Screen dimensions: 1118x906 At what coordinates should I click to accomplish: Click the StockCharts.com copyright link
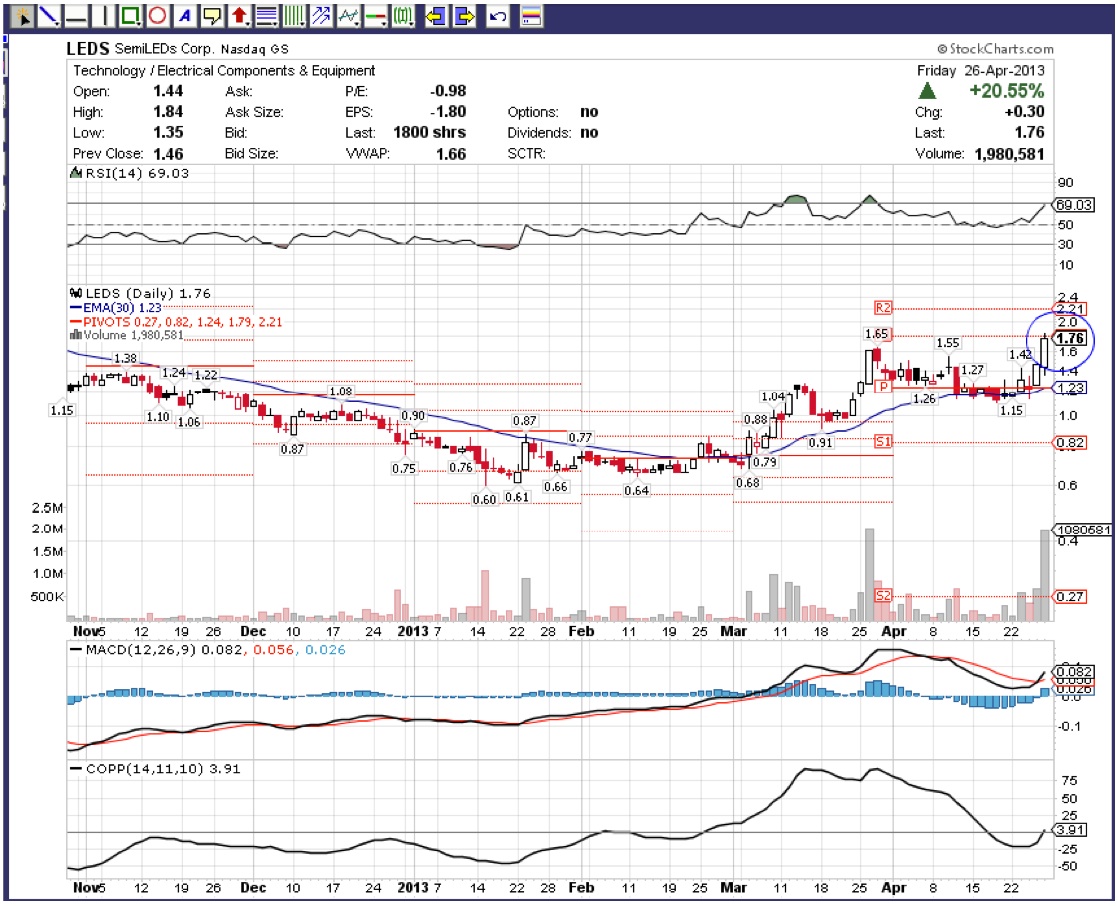tap(995, 48)
